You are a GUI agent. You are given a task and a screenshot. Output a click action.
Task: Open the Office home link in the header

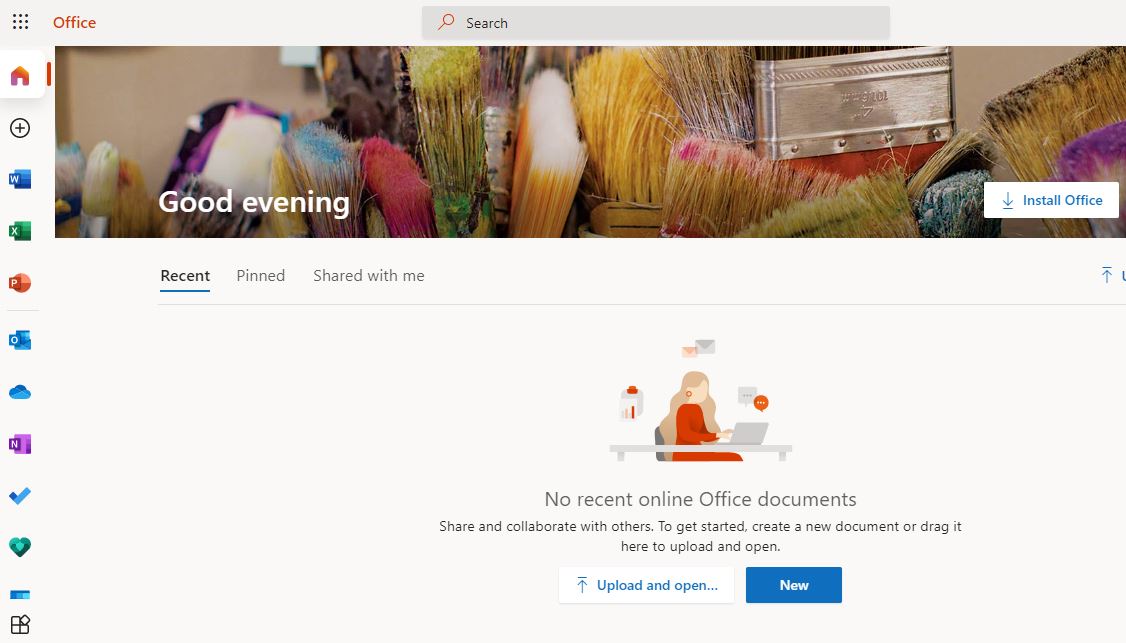click(74, 22)
